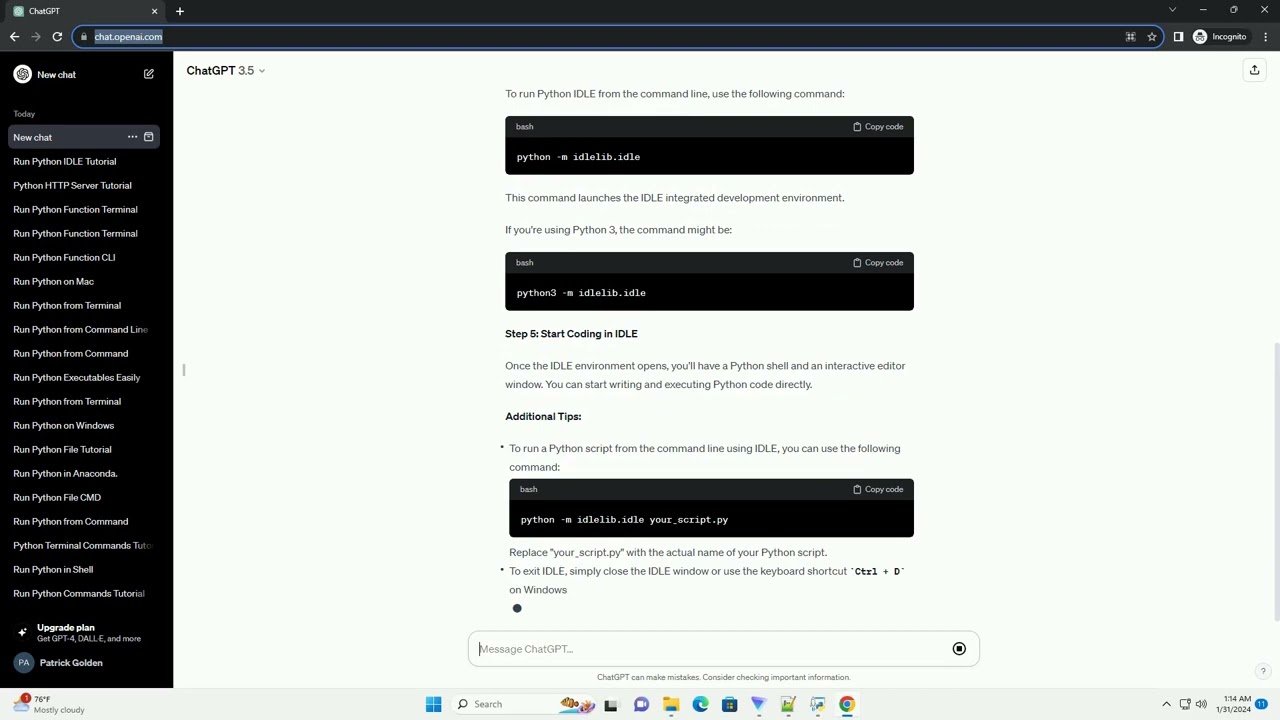Image resolution: width=1280 pixels, height=720 pixels.
Task: Open the help question mark button
Action: [x=1263, y=672]
